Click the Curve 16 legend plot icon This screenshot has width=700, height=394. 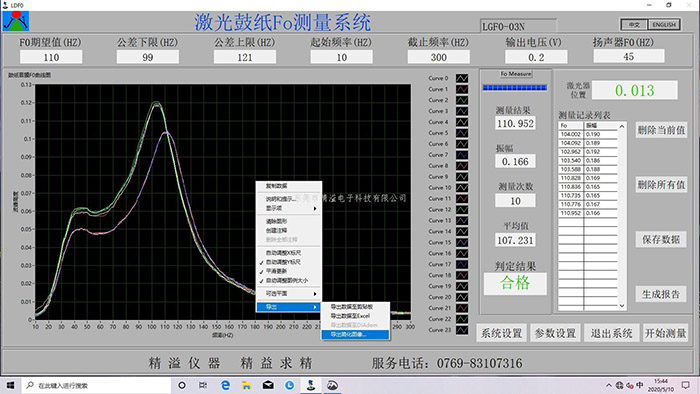(x=462, y=253)
